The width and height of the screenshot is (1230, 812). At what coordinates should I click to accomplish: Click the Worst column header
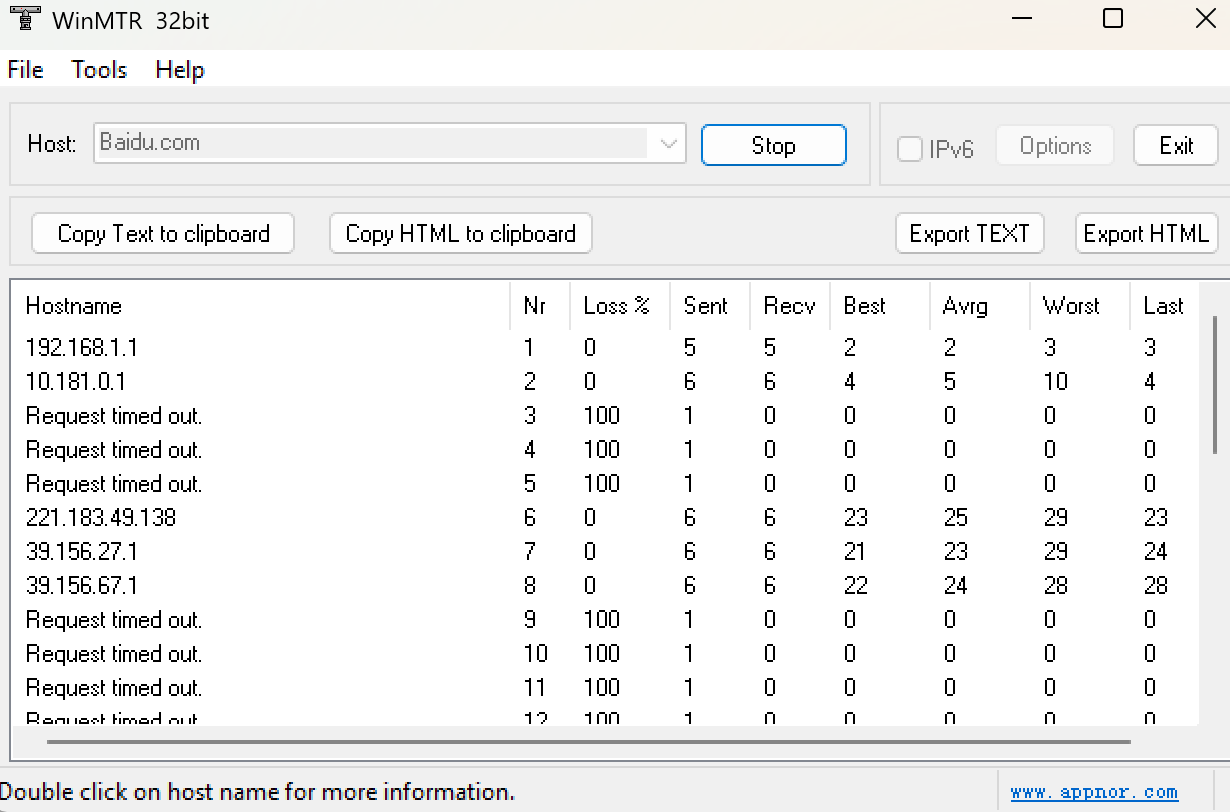click(x=1080, y=306)
